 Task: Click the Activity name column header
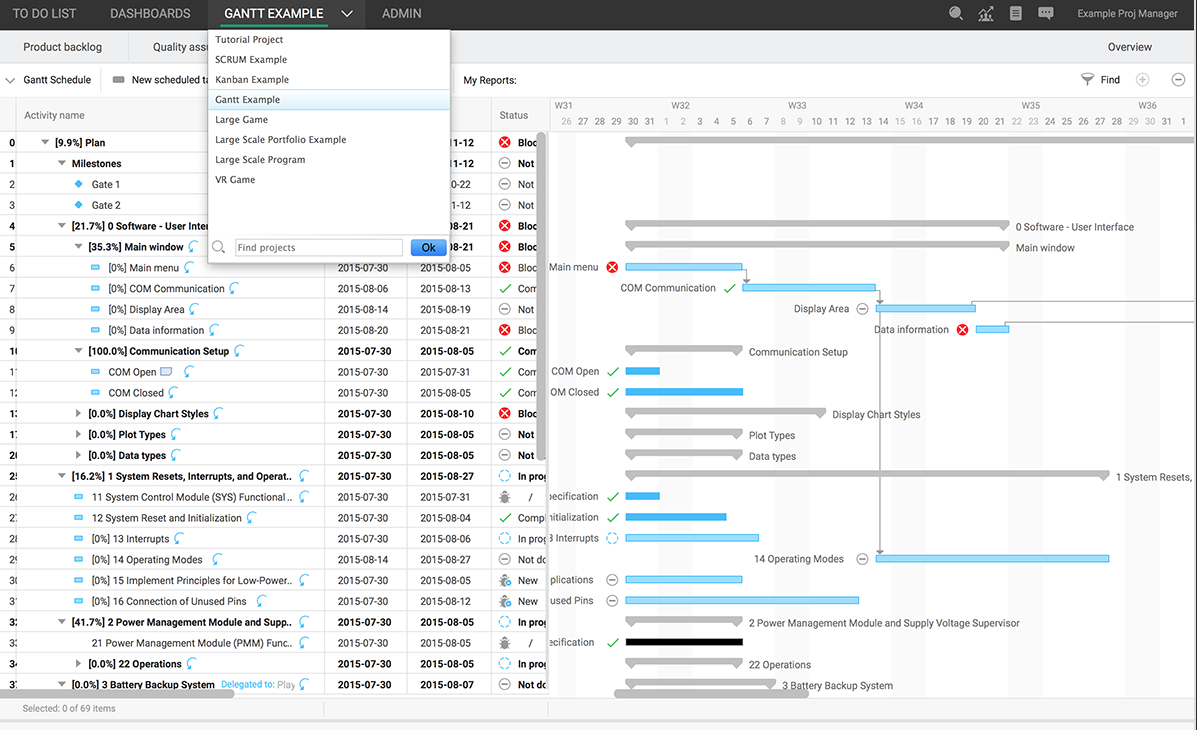click(54, 115)
